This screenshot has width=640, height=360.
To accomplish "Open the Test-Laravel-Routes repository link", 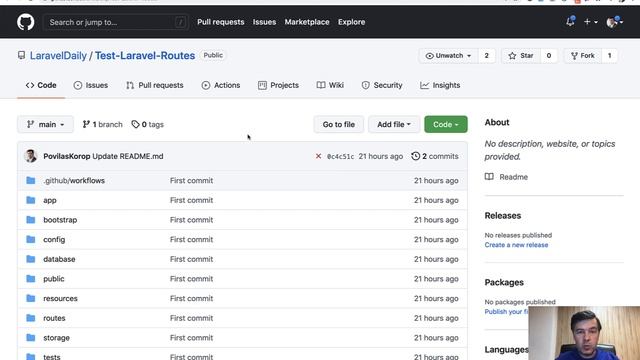I will pos(145,56).
